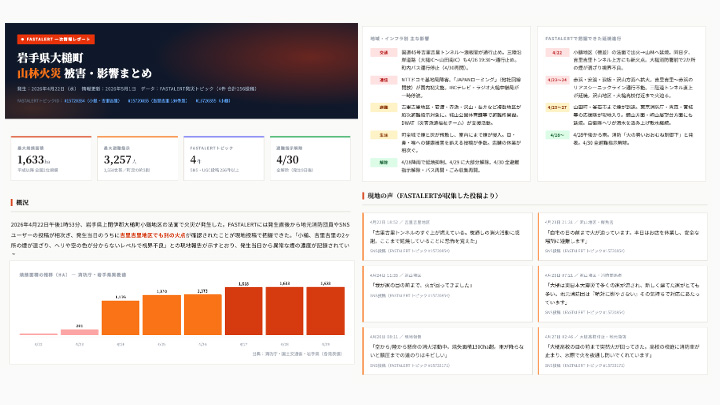This screenshot has height=405, width=720.
Task: Click the 生活 category tag
Action: pyautogui.click(x=383, y=135)
